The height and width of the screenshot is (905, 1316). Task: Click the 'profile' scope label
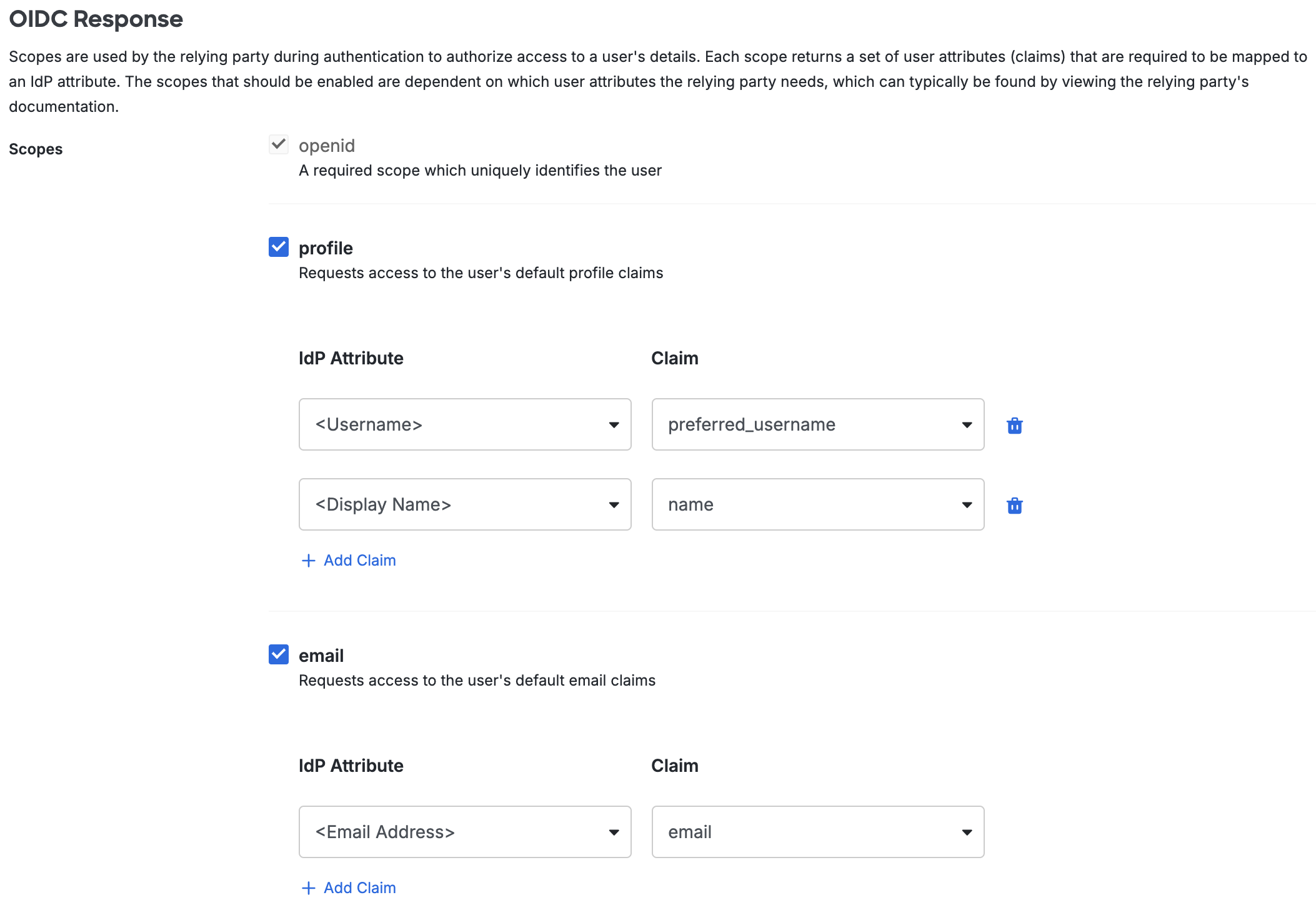pos(326,248)
